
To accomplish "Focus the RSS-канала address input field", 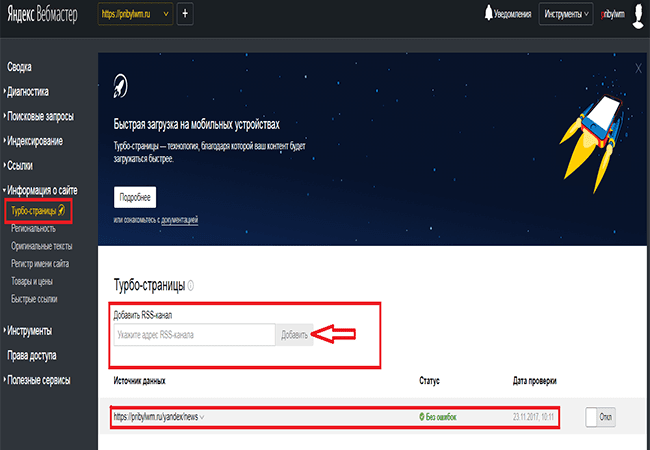I will pos(194,335).
